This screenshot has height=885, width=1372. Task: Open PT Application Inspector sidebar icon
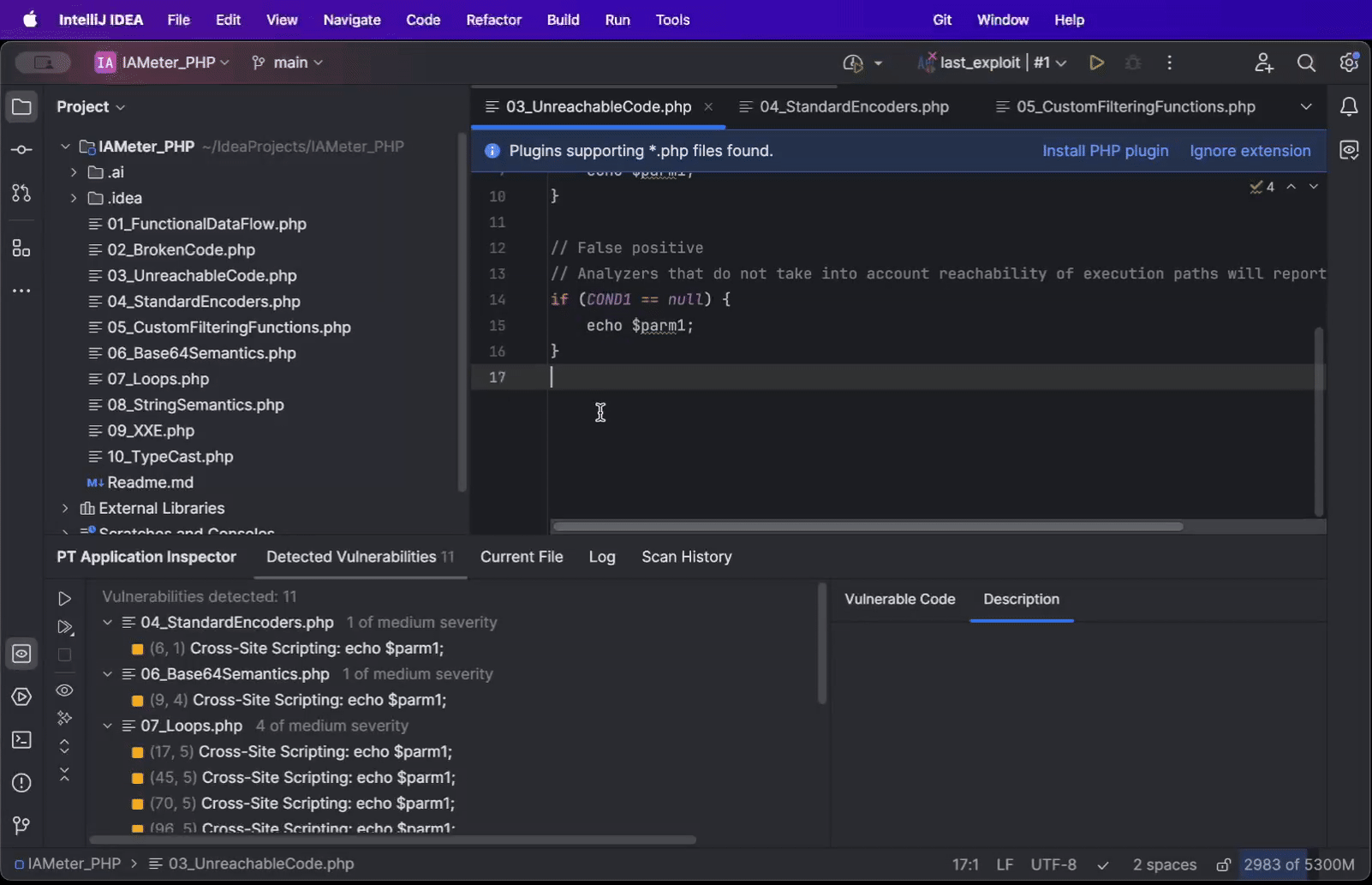pyautogui.click(x=21, y=654)
